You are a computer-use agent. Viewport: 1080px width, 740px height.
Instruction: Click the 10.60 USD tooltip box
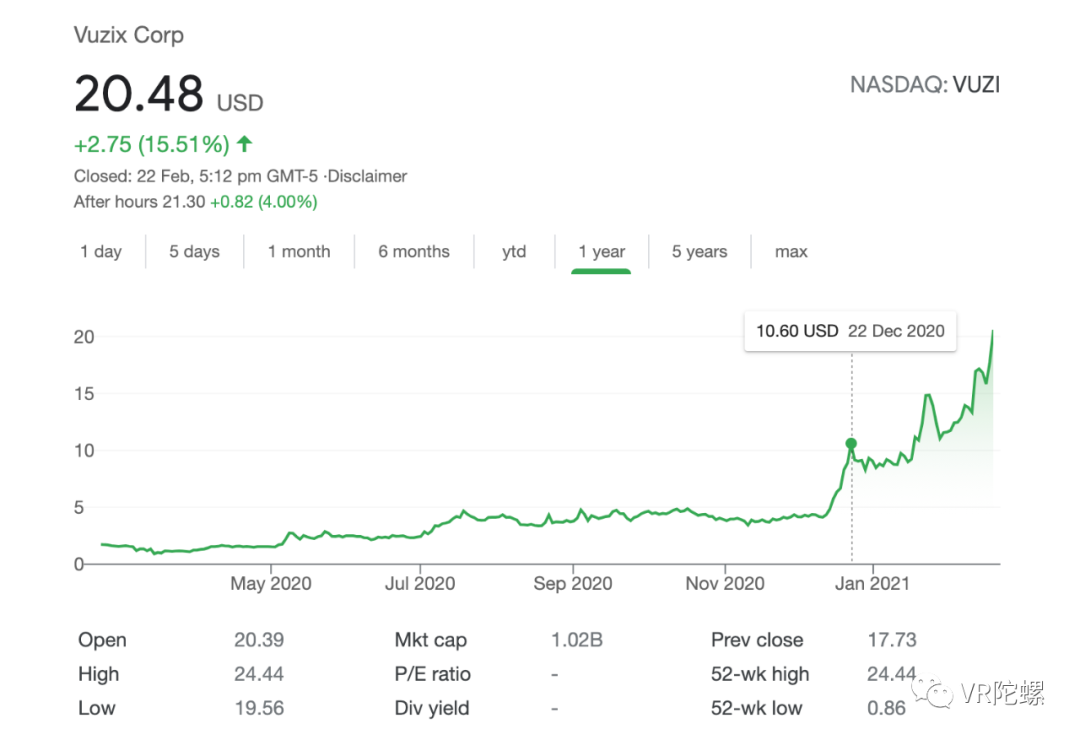pos(850,331)
